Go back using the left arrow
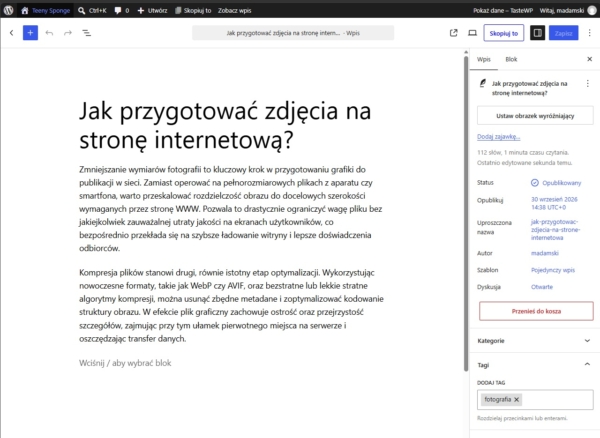 point(11,33)
